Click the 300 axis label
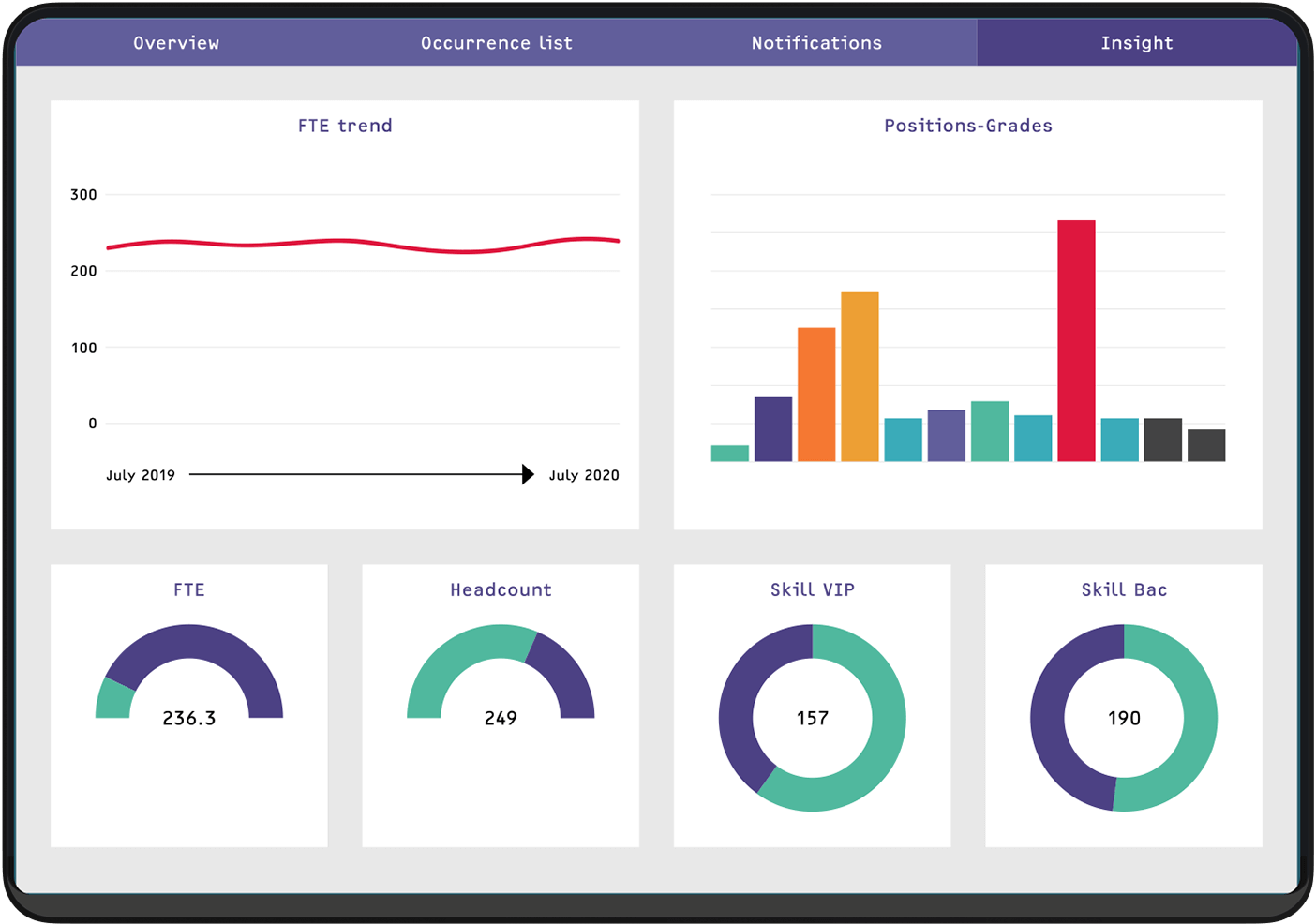1316x924 pixels. 83,195
